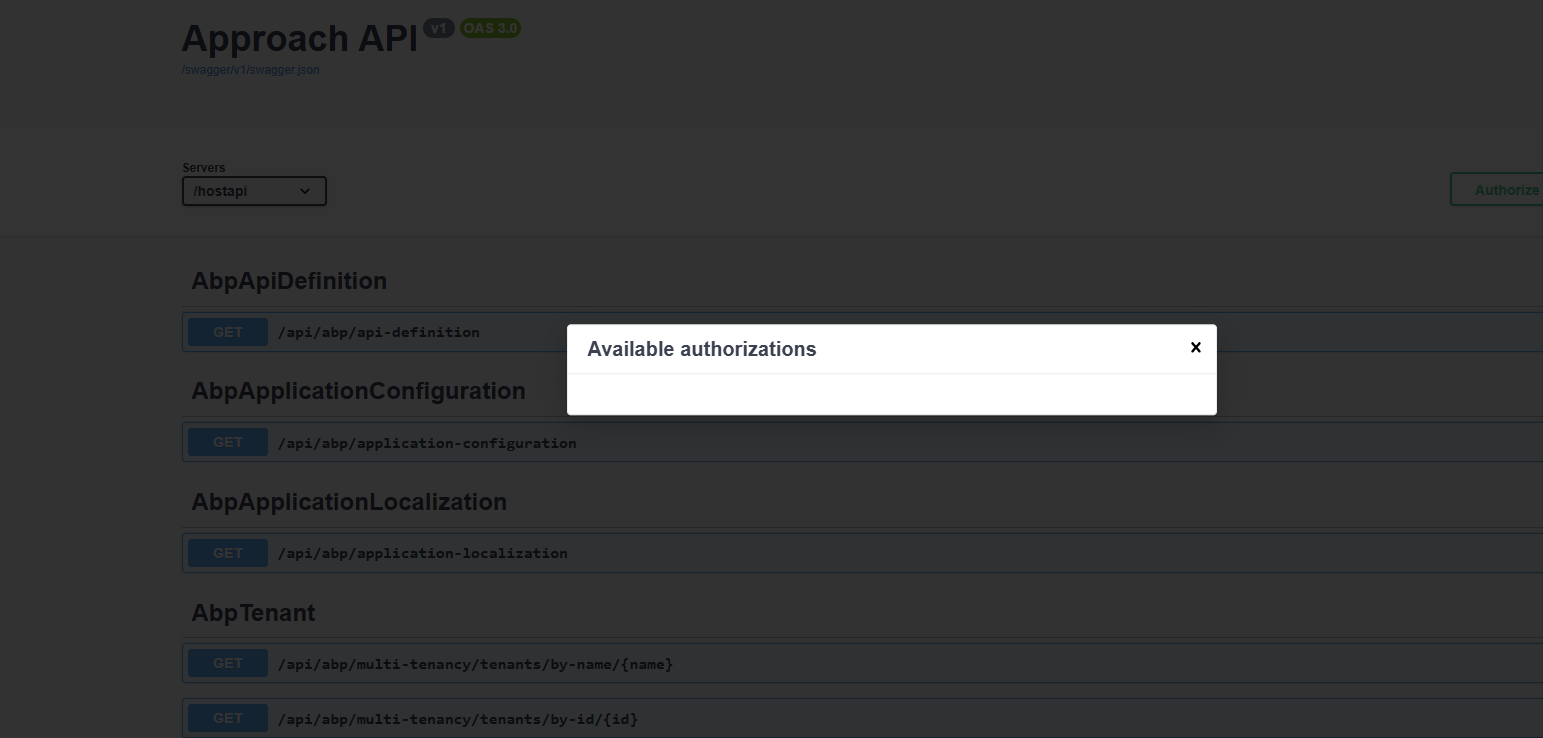
Task: Collapse the AbpApplicationLocalization section heading
Action: tap(349, 502)
